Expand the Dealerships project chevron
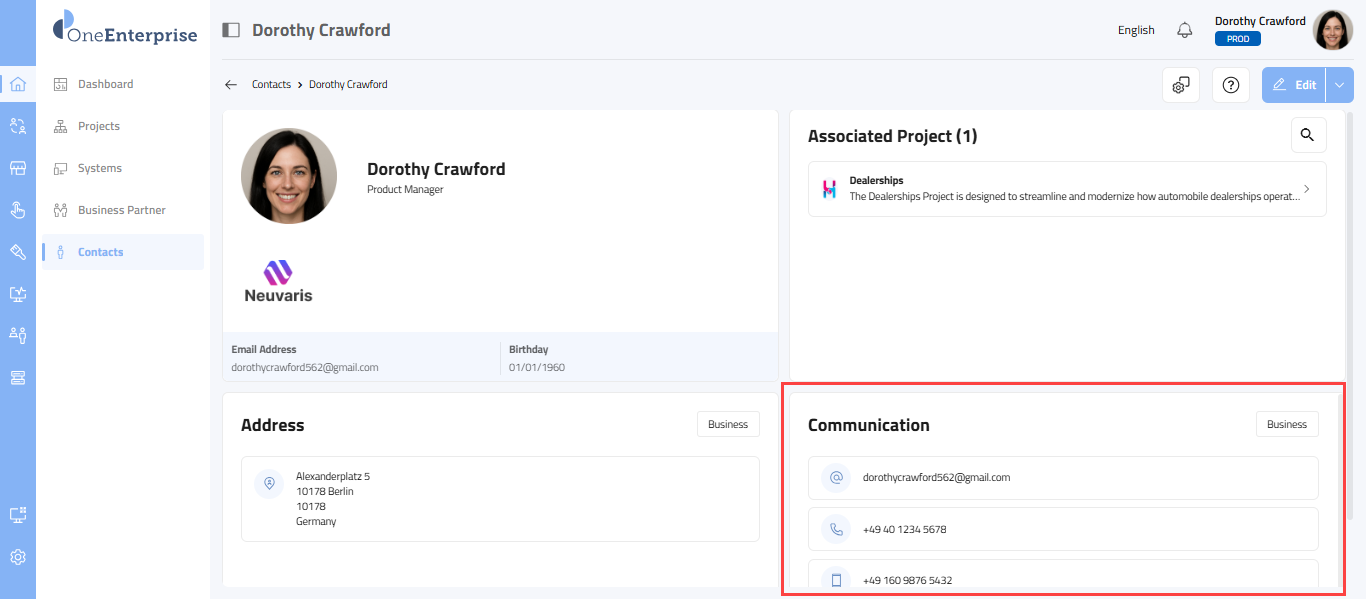The image size is (1366, 599). tap(1307, 189)
